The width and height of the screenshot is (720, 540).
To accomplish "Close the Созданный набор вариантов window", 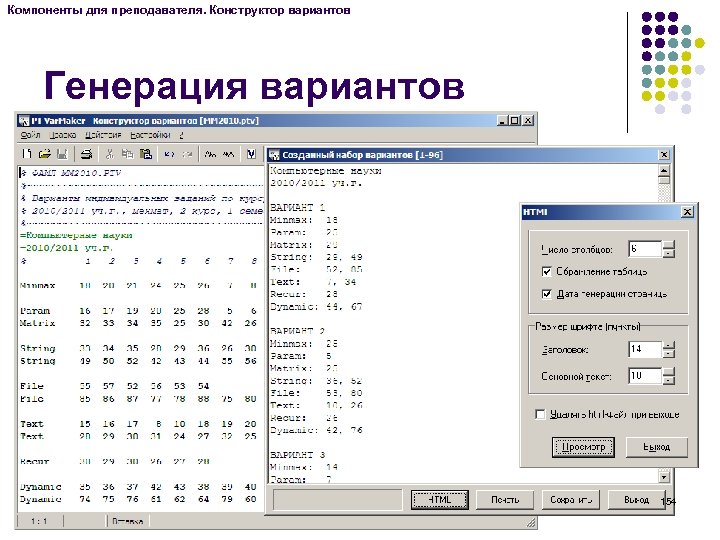I will point(664,155).
